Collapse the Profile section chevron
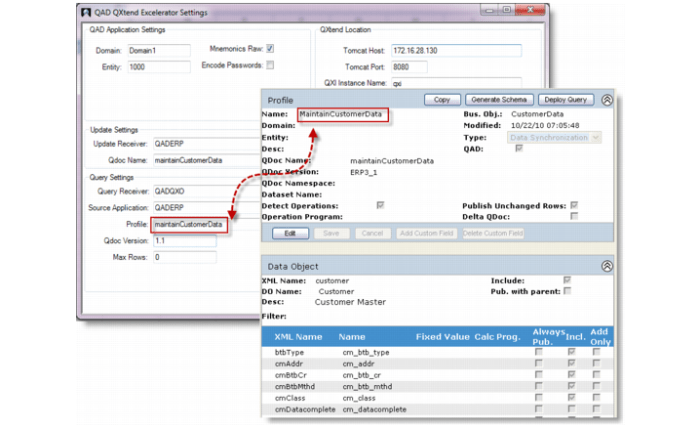This screenshot has width=700, height=428. pyautogui.click(x=607, y=100)
